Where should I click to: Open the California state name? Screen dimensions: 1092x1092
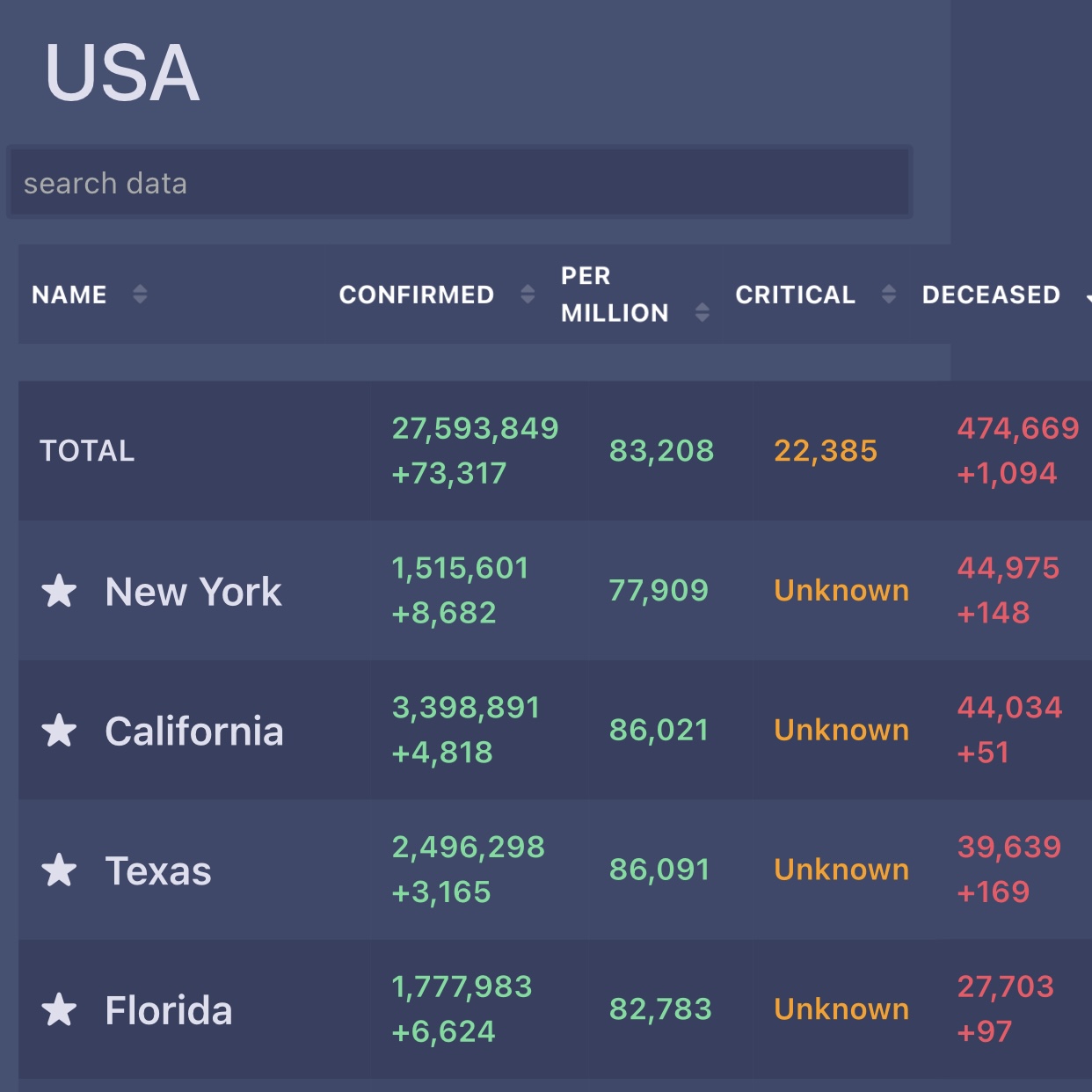[194, 732]
